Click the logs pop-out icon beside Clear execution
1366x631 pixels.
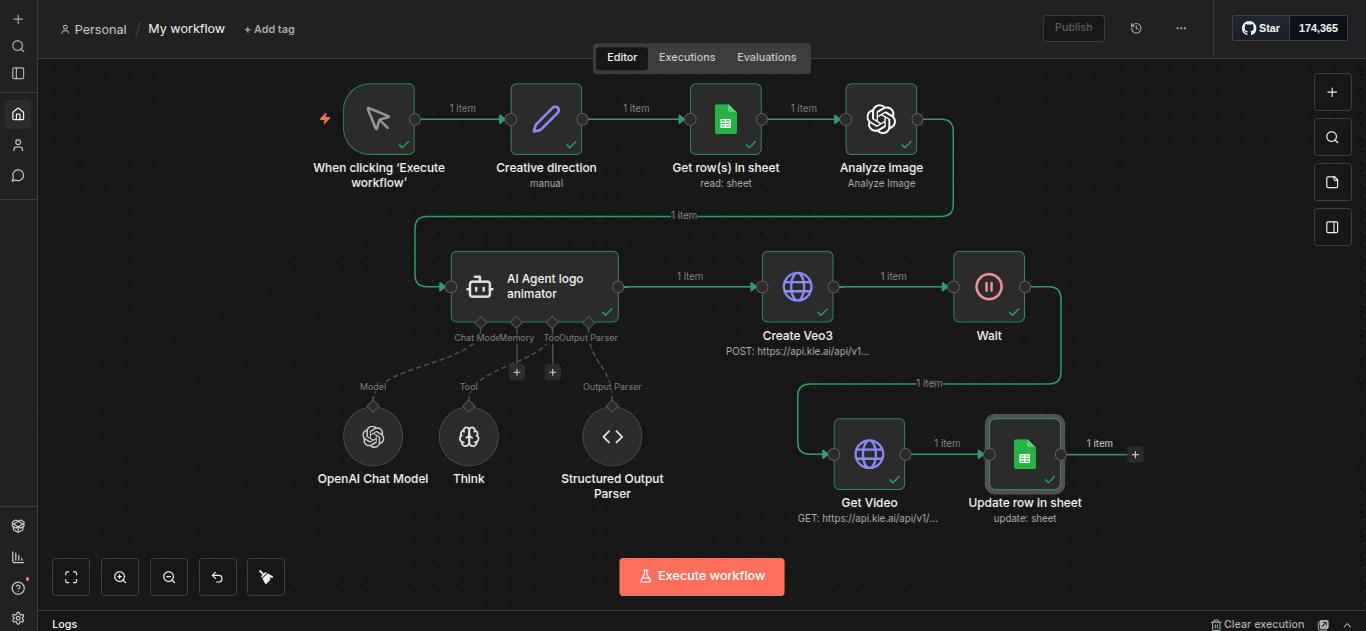(x=1323, y=624)
